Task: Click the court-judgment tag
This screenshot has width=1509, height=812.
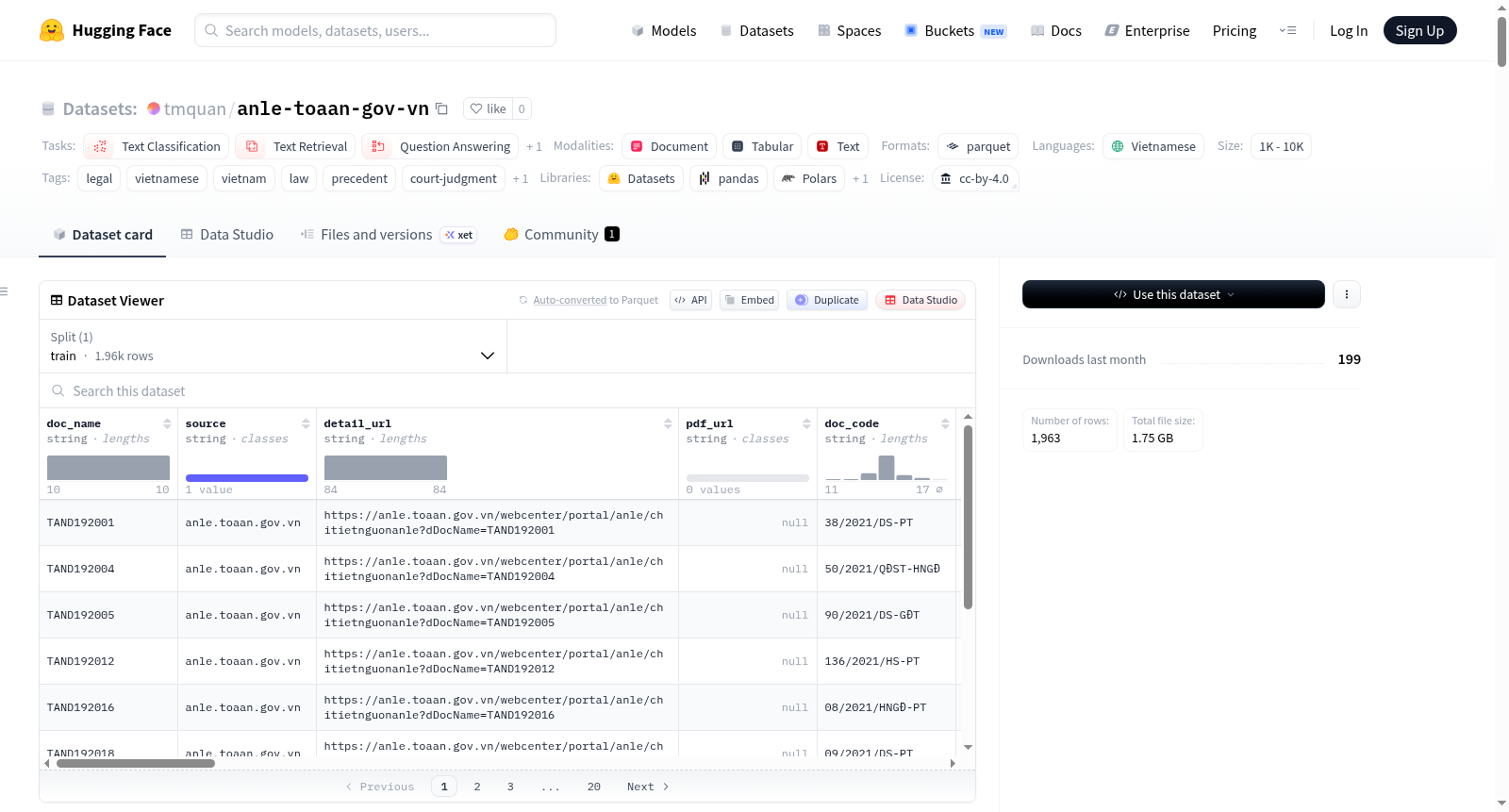Action: 454,178
